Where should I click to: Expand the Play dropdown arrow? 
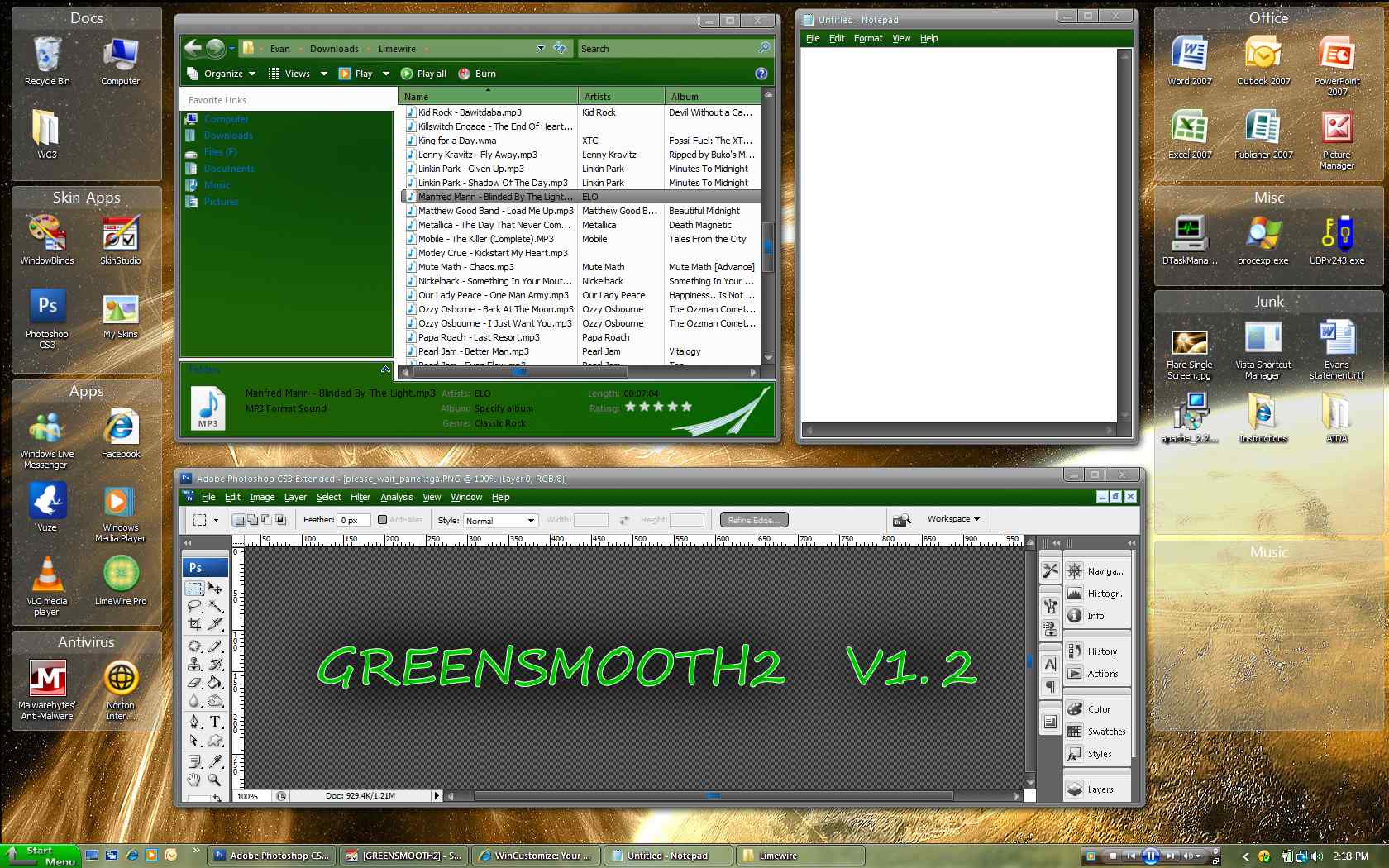386,74
